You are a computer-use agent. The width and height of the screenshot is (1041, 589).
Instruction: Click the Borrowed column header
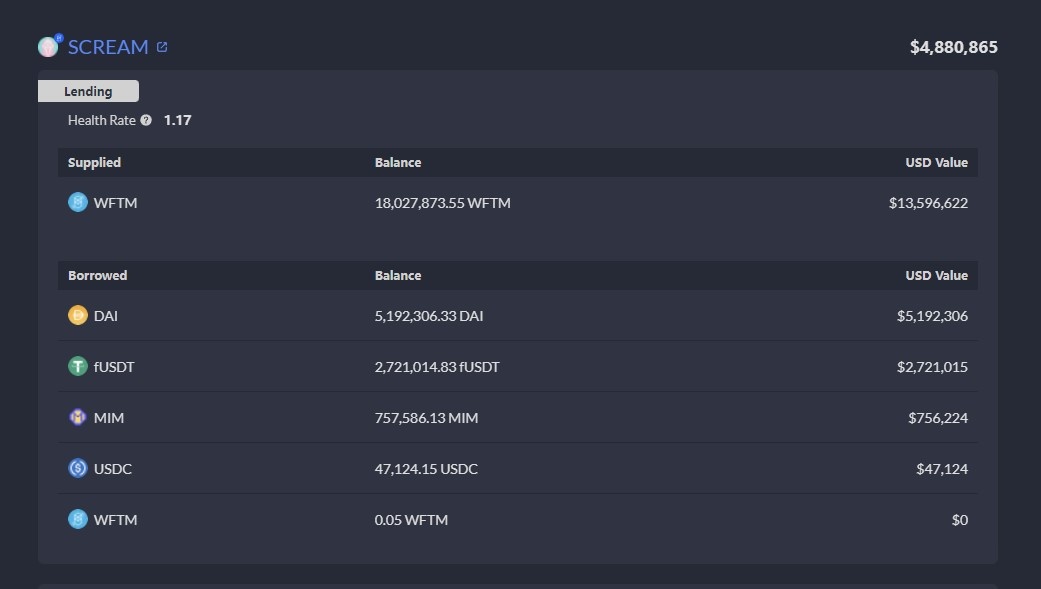(97, 275)
